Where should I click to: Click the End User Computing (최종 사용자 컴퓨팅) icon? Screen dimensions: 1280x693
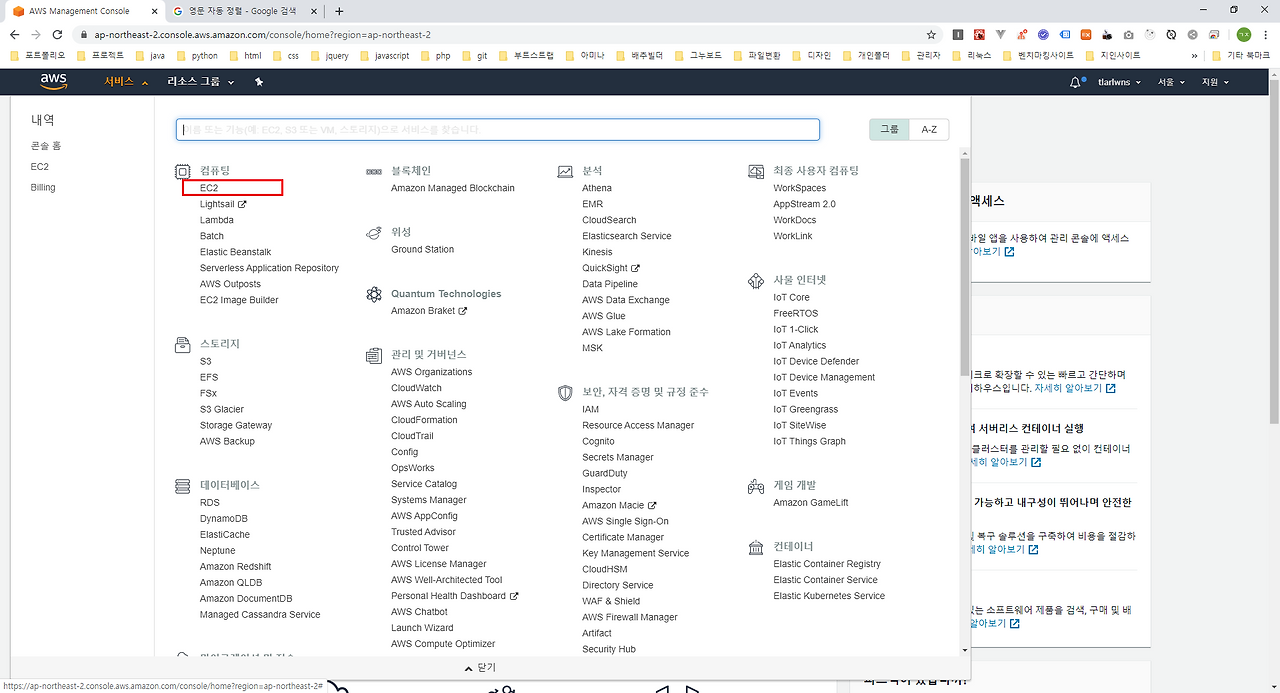tap(756, 172)
